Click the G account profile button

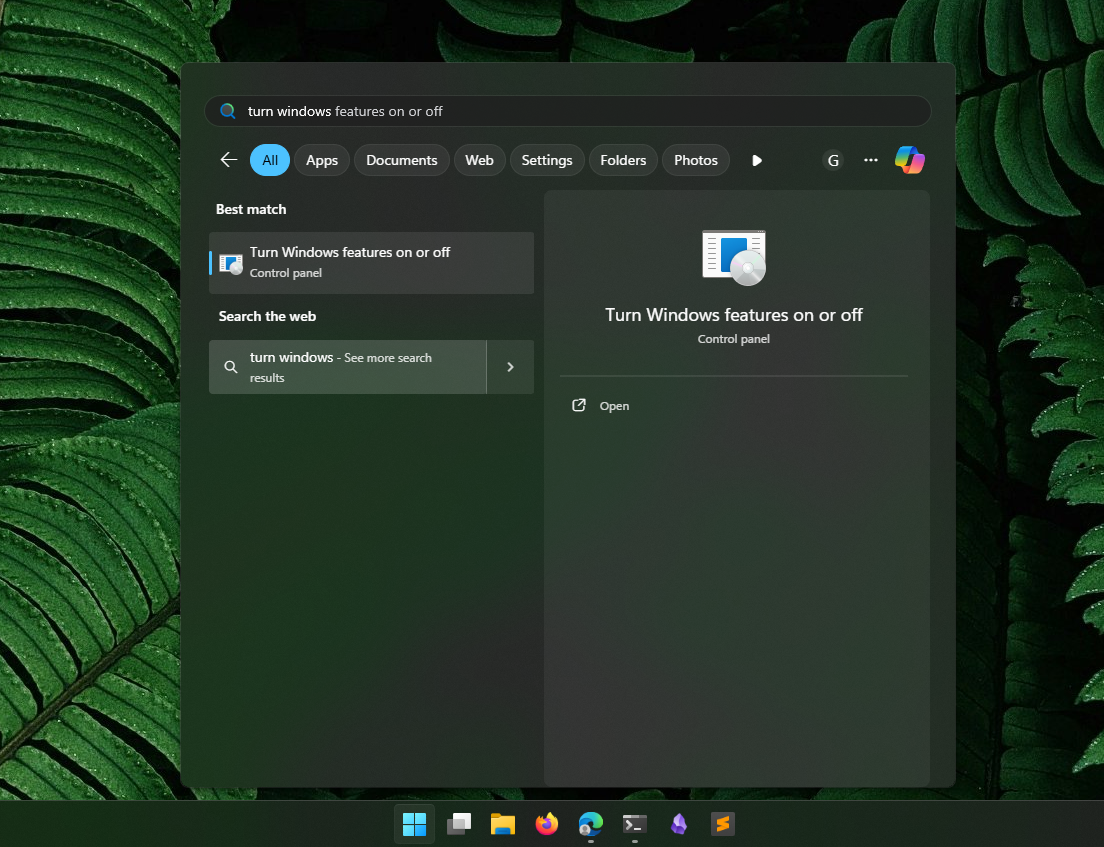(833, 160)
